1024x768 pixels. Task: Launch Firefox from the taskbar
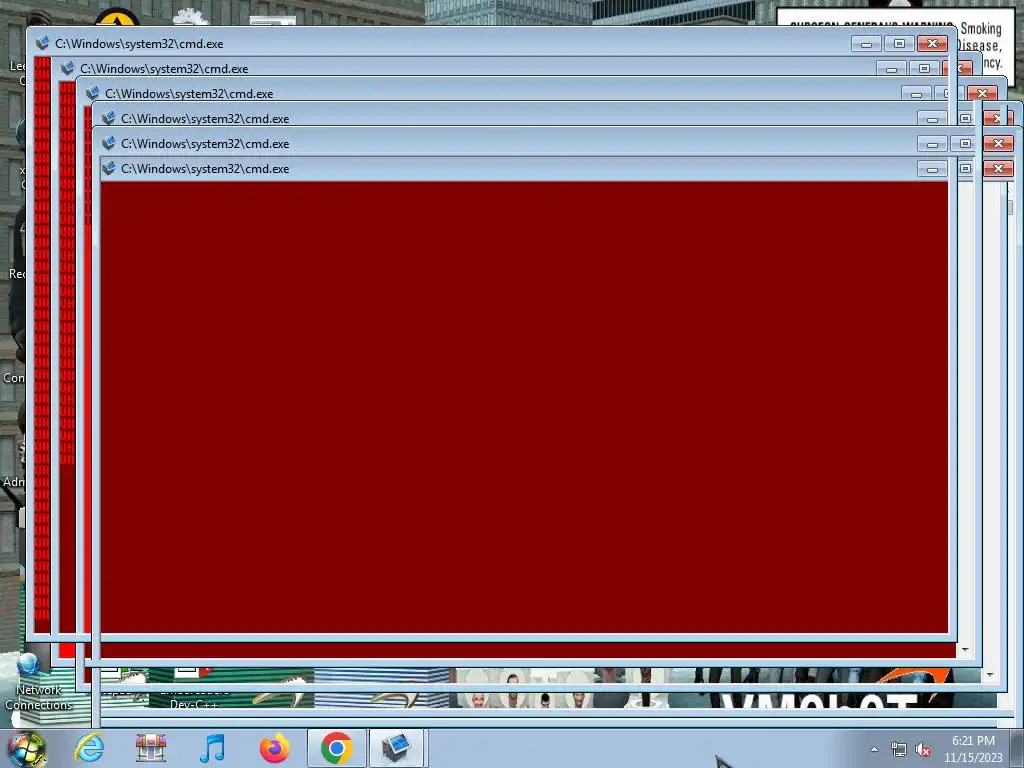[x=274, y=748]
